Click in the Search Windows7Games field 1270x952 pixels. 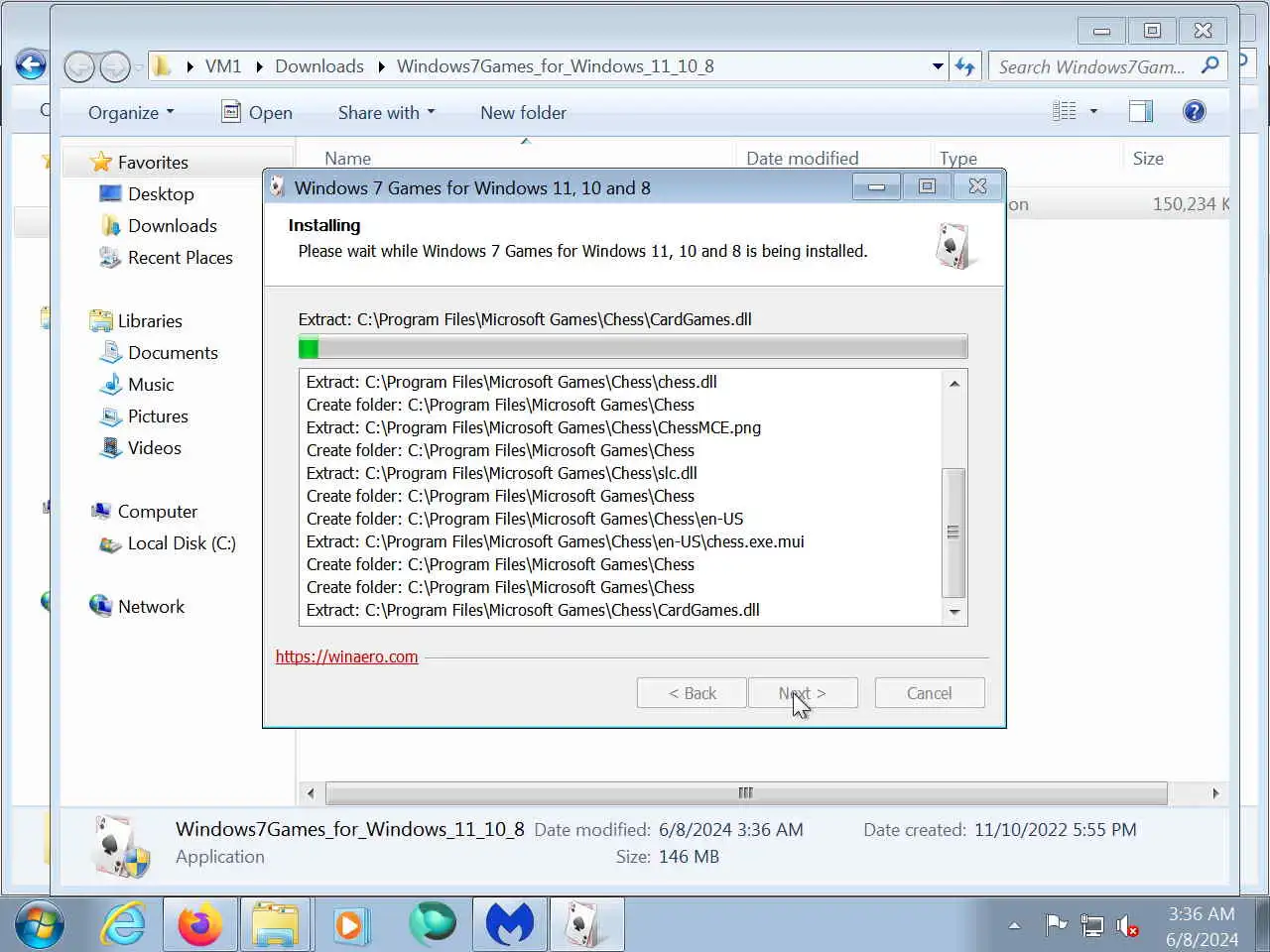click(1091, 66)
